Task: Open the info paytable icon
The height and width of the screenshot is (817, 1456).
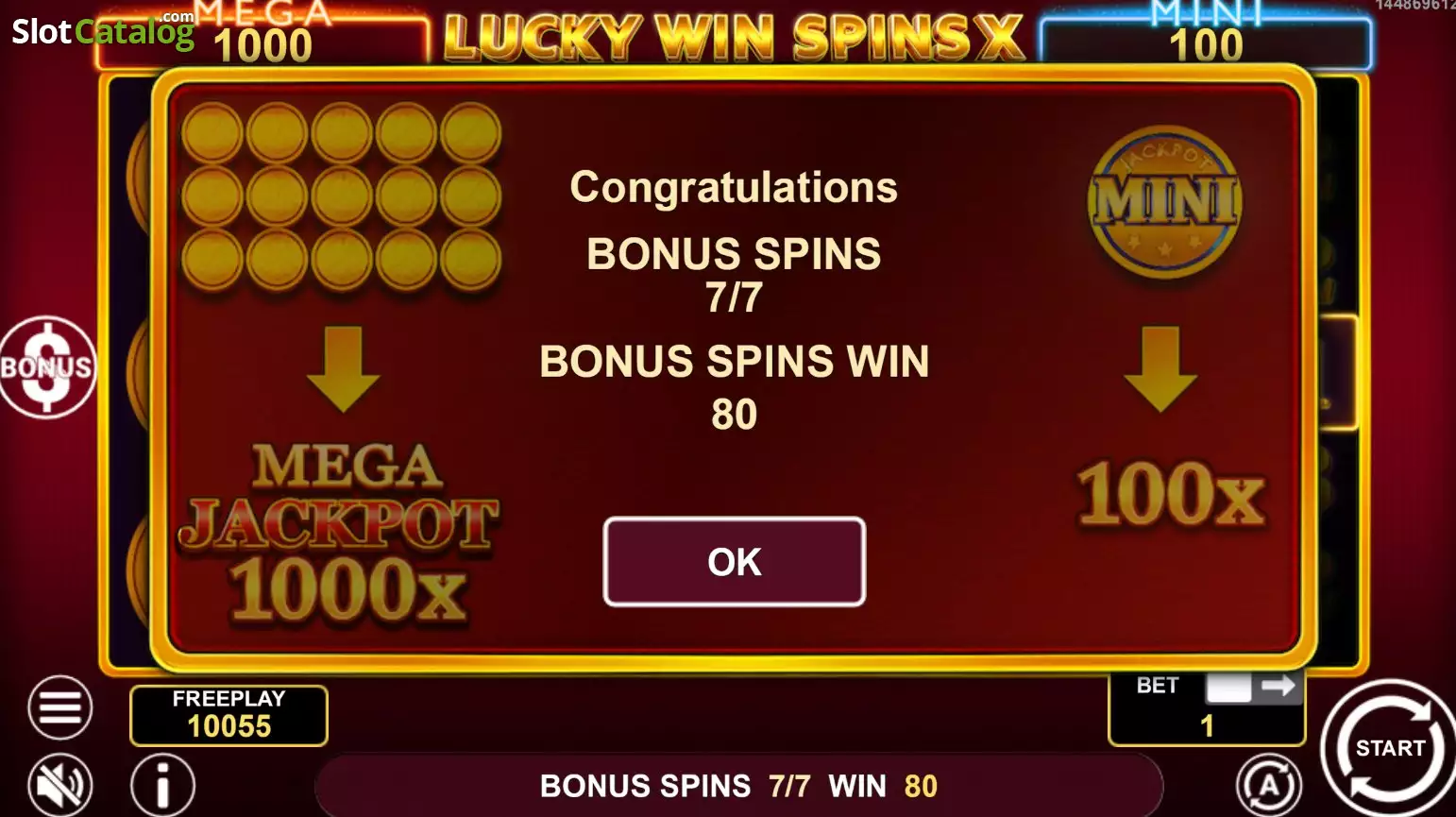Action: coord(162,784)
